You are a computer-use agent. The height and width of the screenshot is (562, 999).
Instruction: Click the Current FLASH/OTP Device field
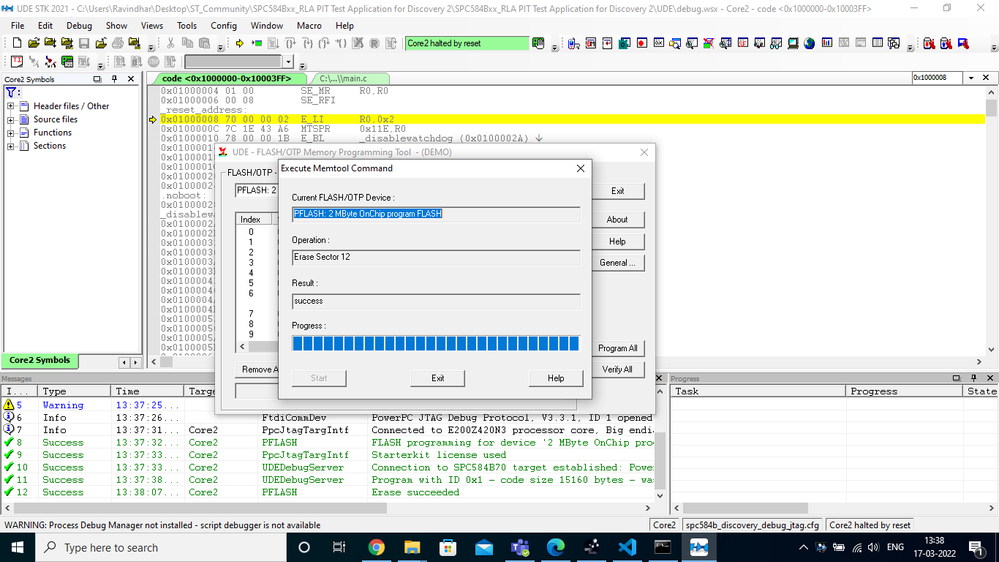point(436,214)
